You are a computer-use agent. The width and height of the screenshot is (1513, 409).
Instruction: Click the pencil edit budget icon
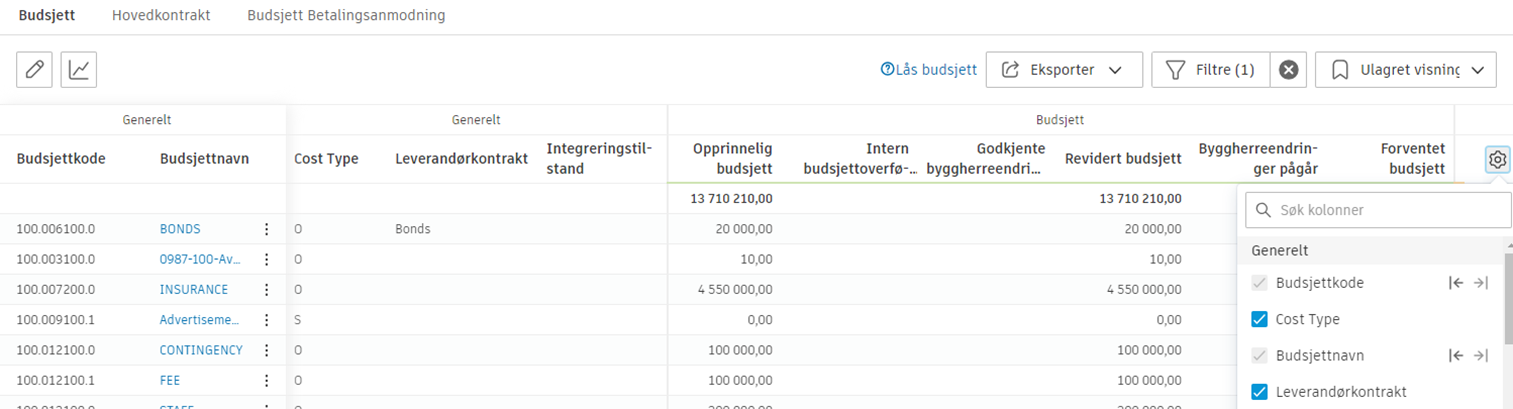click(34, 70)
